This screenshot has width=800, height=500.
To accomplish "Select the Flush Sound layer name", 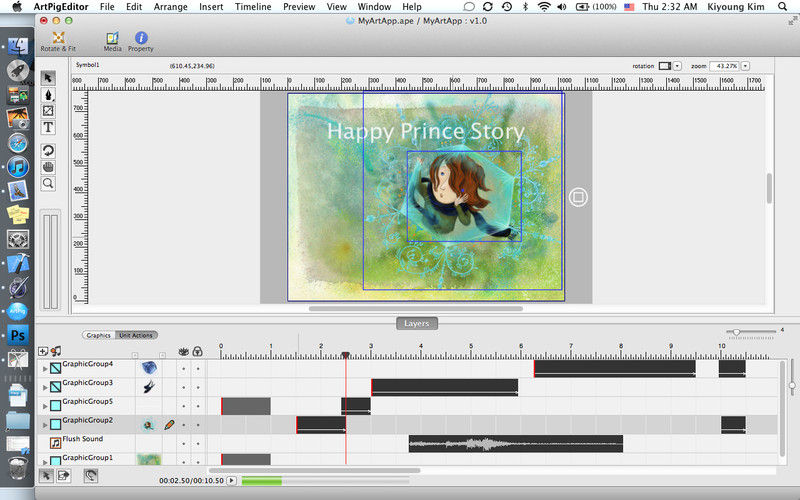I will pos(83,439).
